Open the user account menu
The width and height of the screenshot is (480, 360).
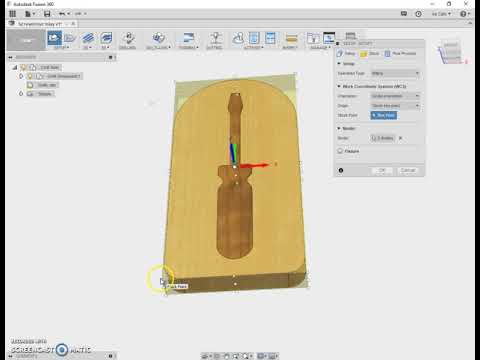click(x=441, y=14)
